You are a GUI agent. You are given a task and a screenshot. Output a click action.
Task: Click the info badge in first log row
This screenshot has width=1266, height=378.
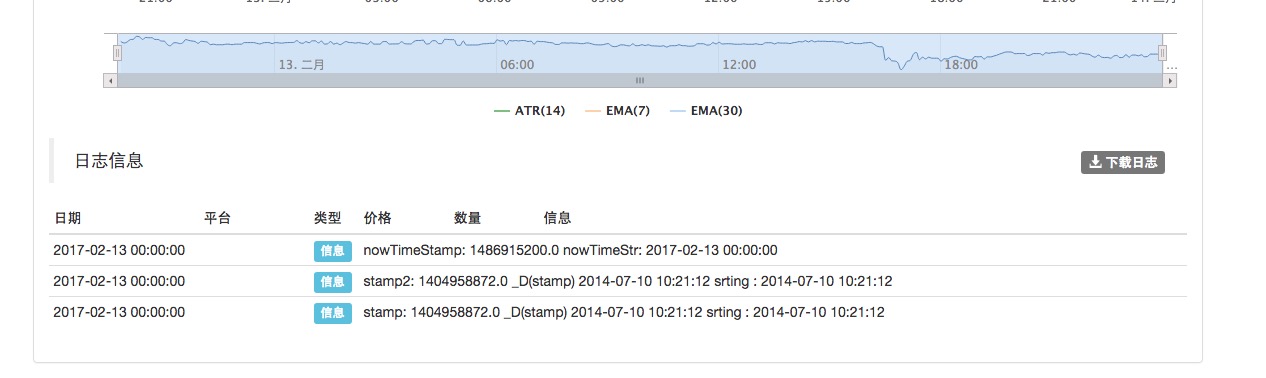[x=332, y=250]
